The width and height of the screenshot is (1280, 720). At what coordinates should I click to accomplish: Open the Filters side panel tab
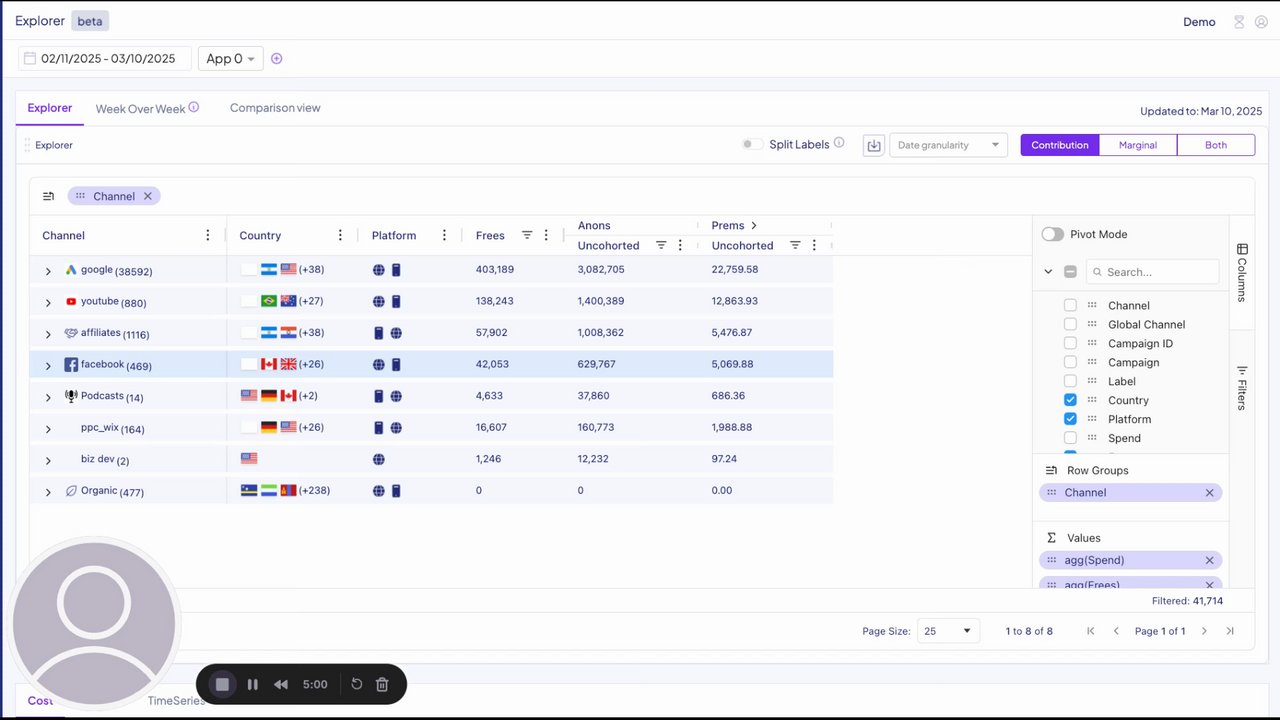click(x=1242, y=388)
